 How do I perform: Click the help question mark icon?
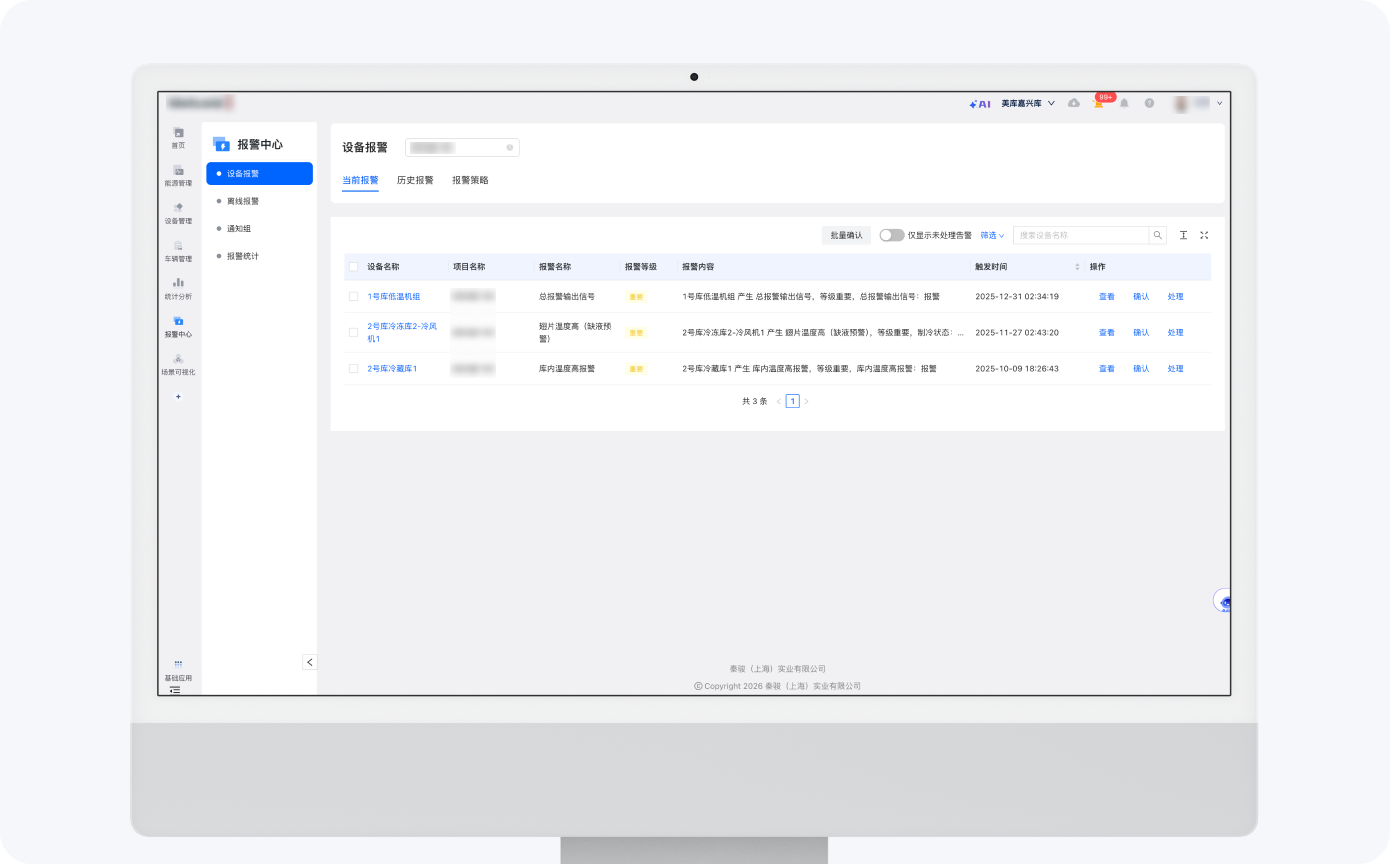[1149, 103]
